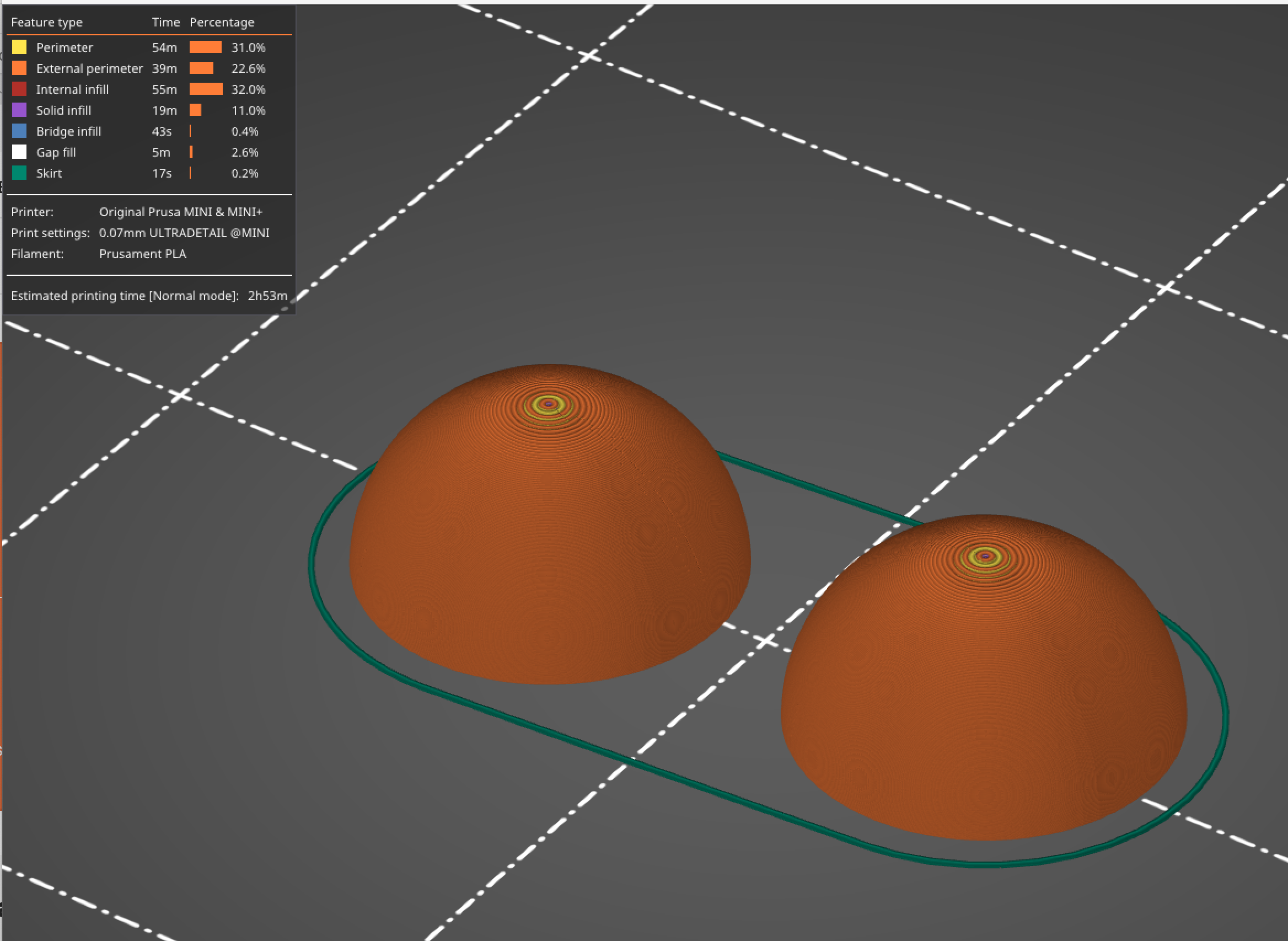Click the 32.0% Internal infill percentage

click(x=248, y=89)
